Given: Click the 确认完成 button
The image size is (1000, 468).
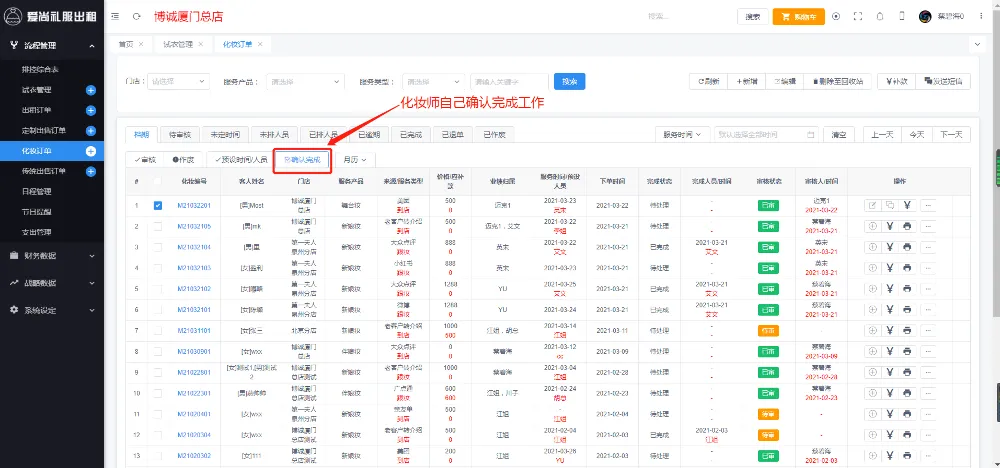Looking at the screenshot, I should pyautogui.click(x=302, y=159).
